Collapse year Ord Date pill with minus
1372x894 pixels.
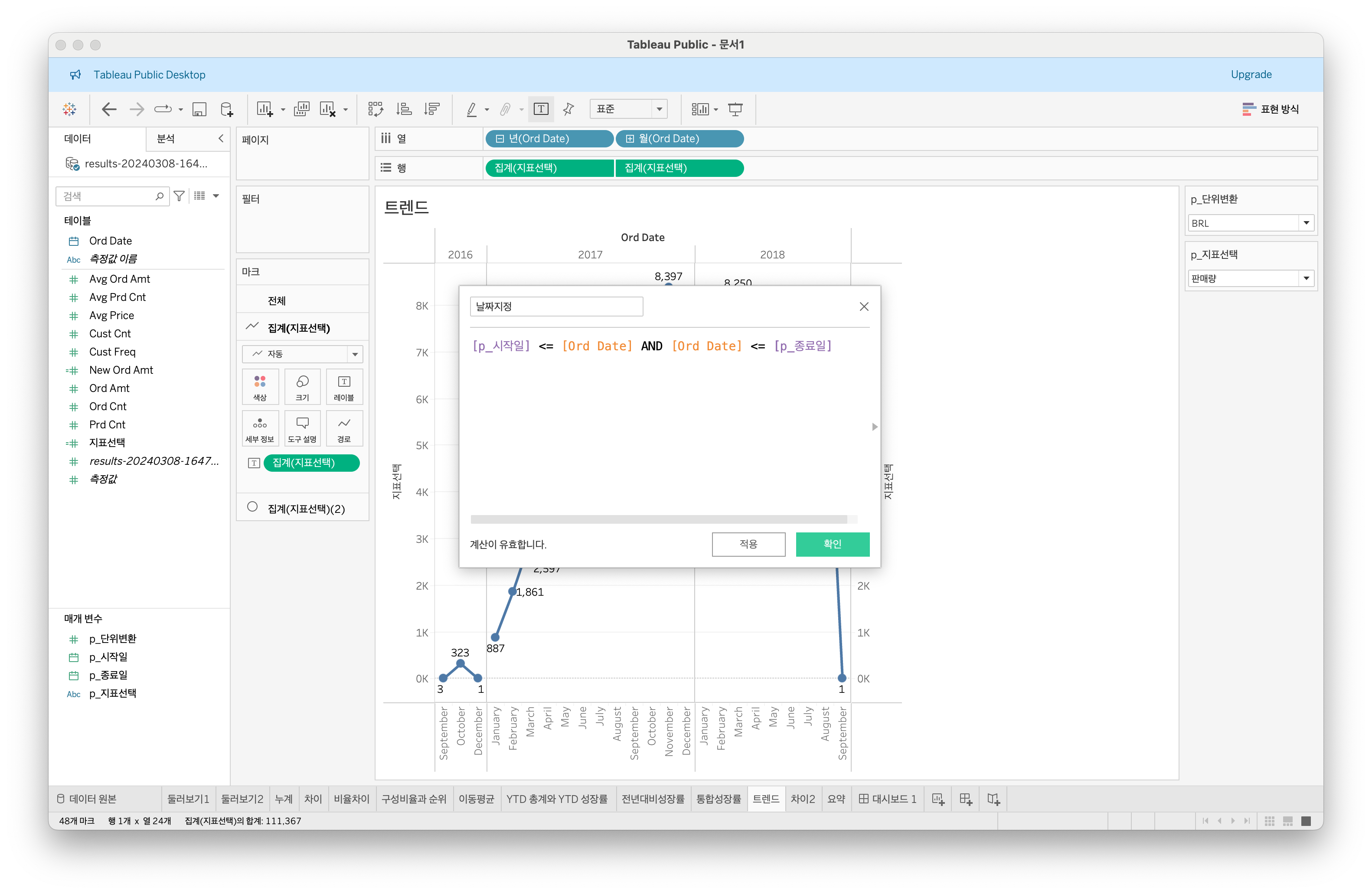(x=500, y=139)
